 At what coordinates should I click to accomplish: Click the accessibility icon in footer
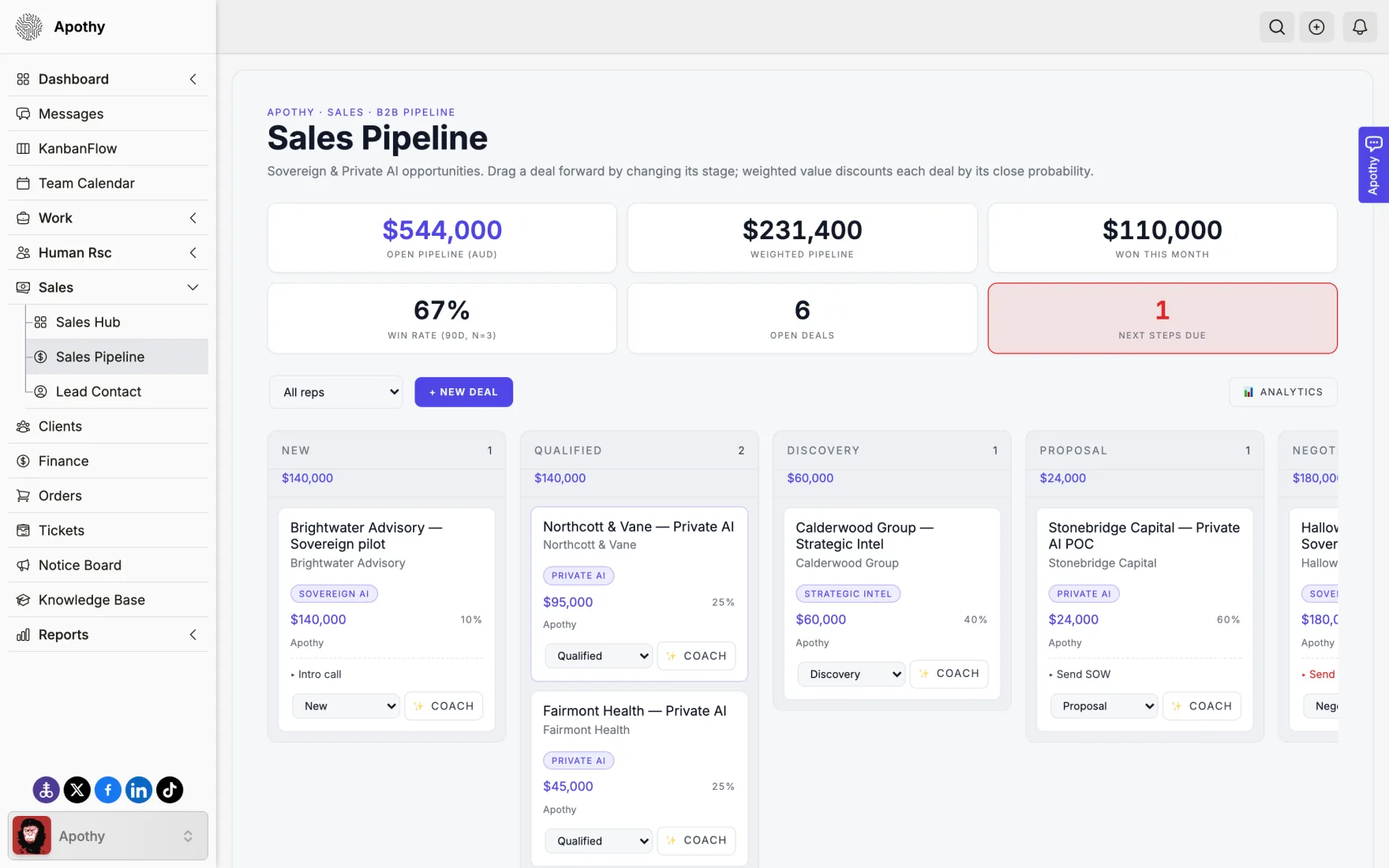[46, 789]
